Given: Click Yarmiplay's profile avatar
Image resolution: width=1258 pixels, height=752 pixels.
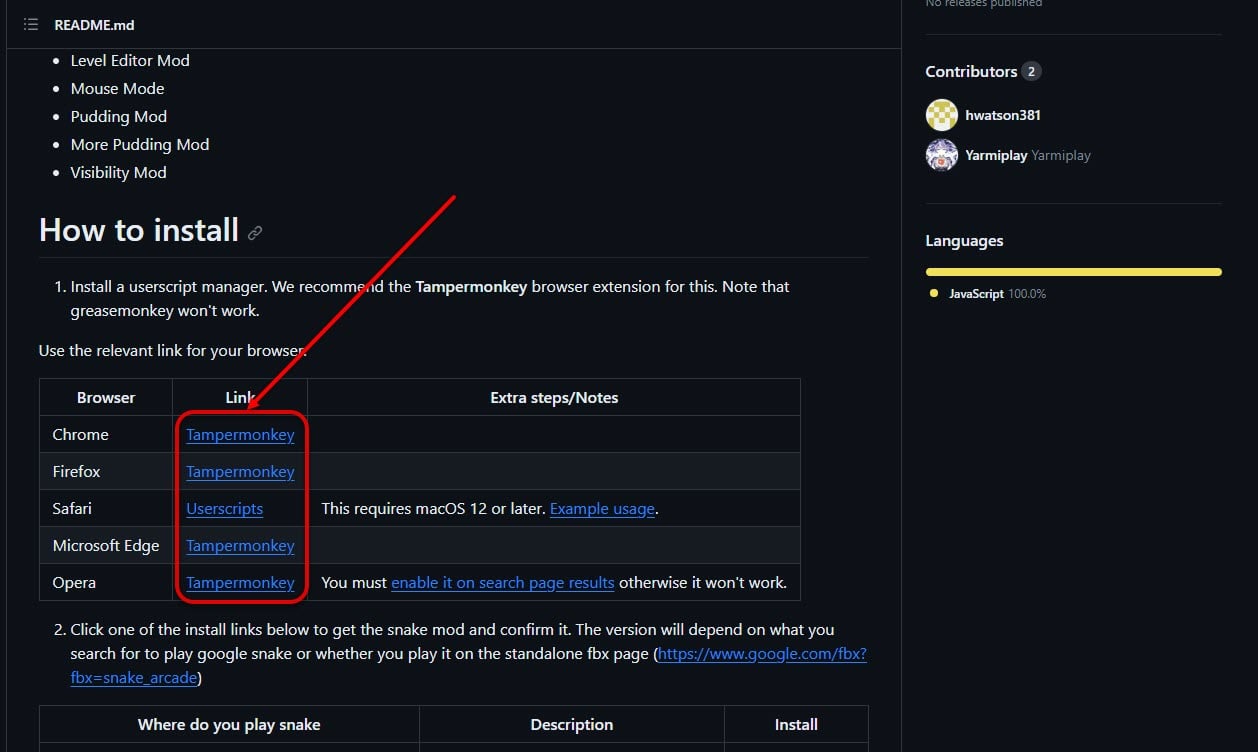Looking at the screenshot, I should (x=941, y=155).
